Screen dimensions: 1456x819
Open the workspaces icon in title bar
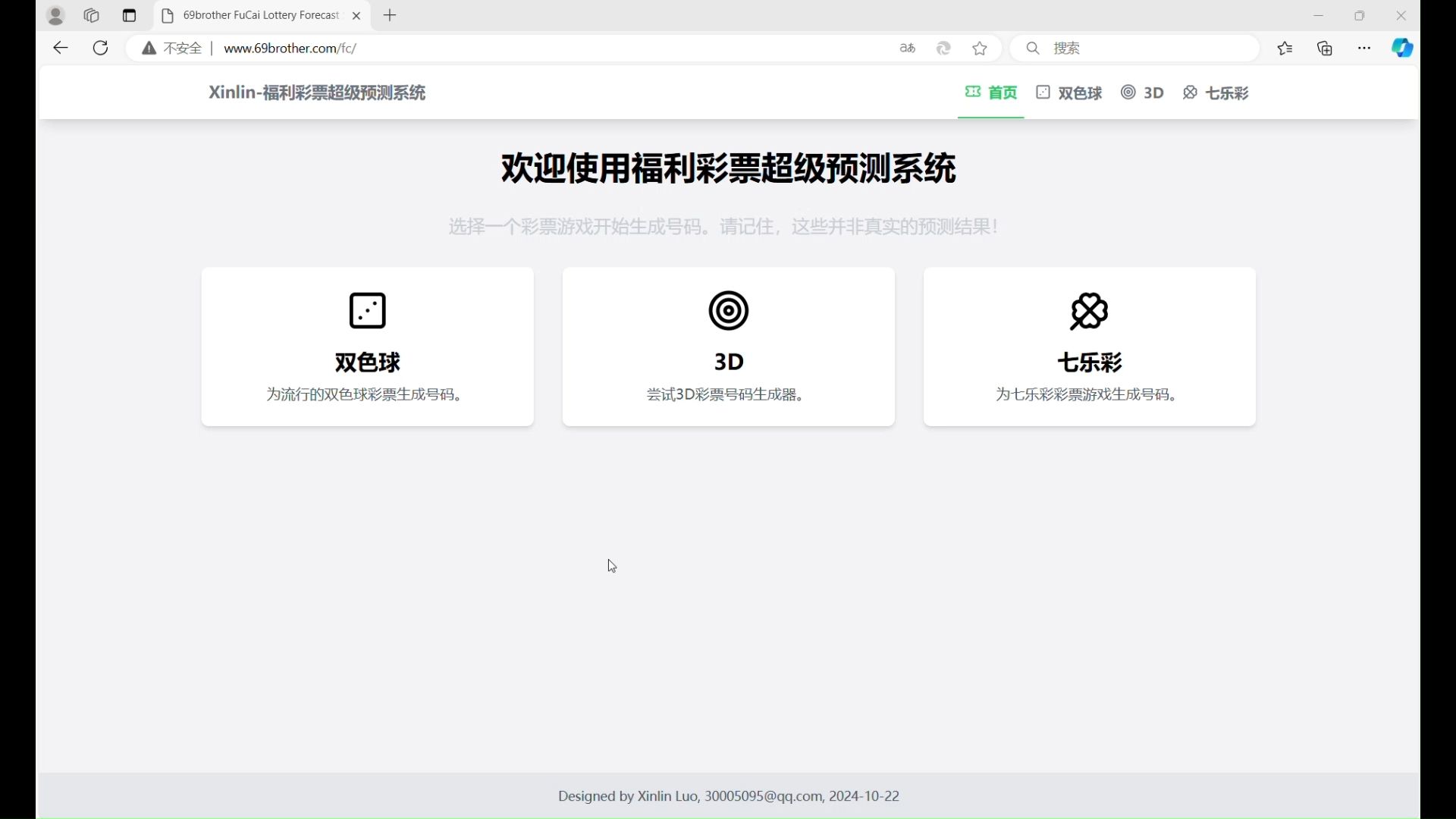click(x=92, y=15)
